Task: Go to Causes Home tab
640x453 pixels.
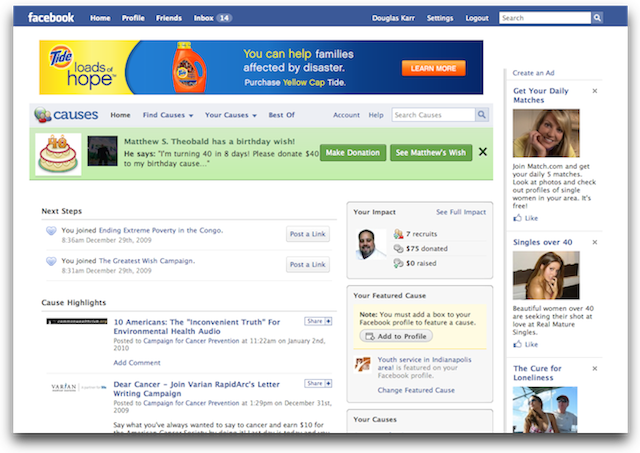Action: coord(120,115)
